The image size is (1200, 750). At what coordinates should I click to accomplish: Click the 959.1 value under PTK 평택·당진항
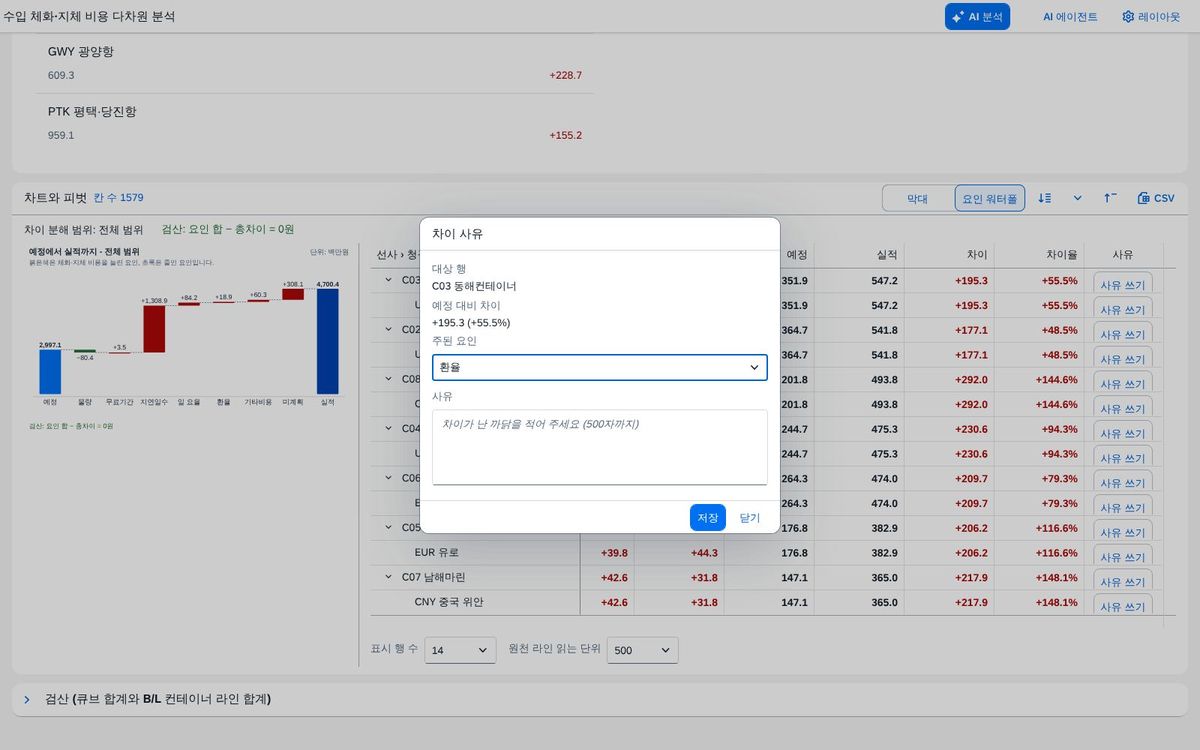(x=61, y=135)
